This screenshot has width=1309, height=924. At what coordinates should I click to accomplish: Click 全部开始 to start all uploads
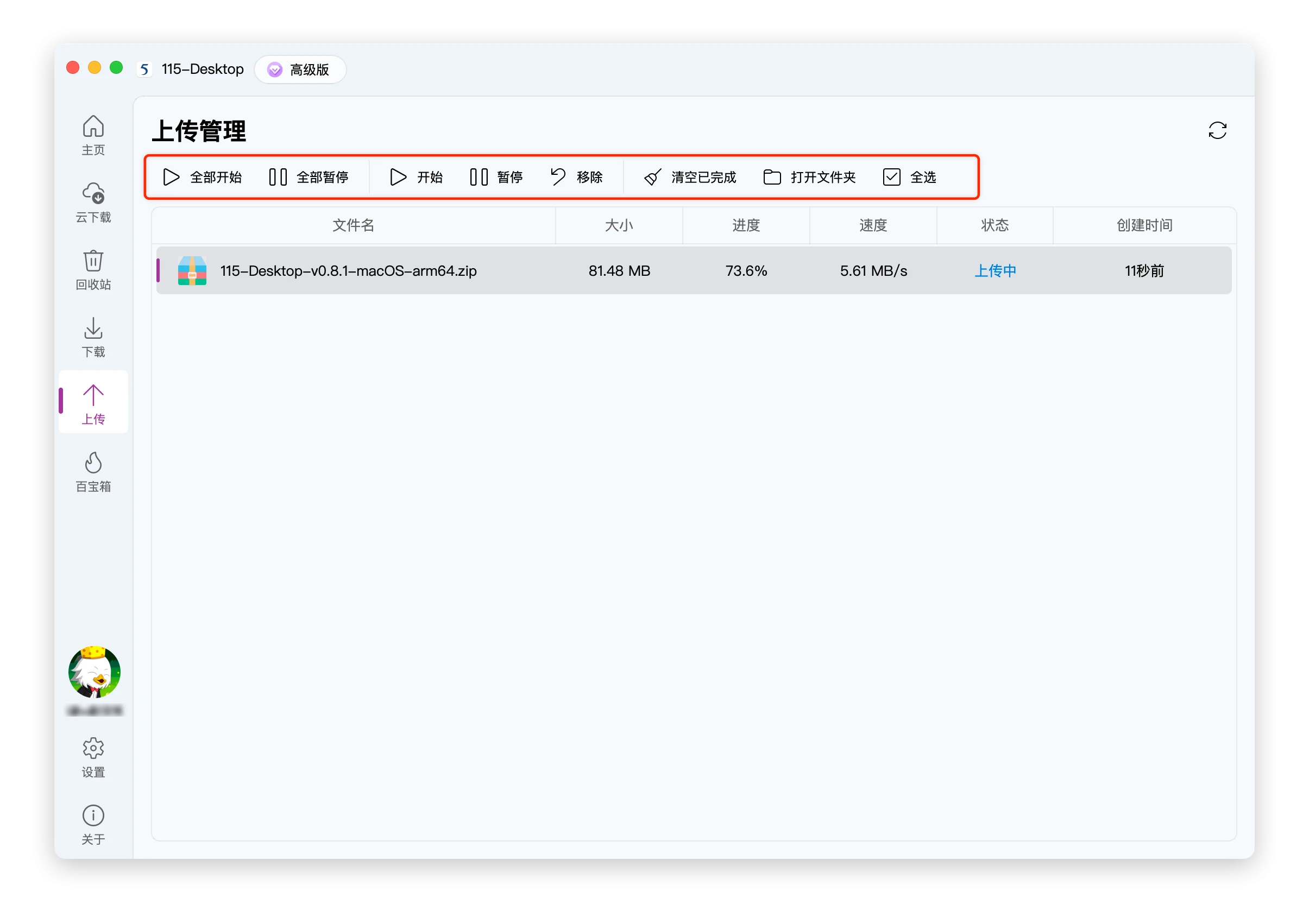tap(202, 178)
